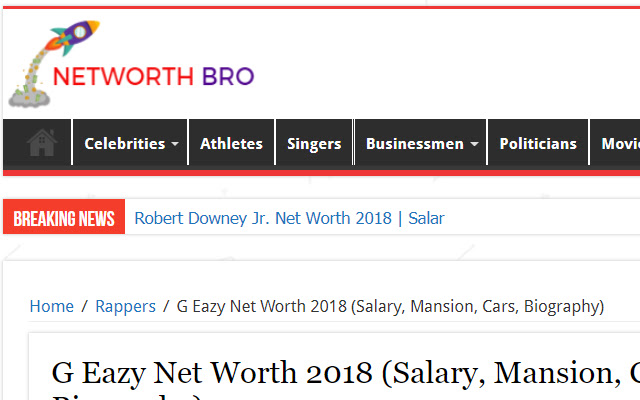Go to Home via the breadcrumb

pyautogui.click(x=52, y=306)
